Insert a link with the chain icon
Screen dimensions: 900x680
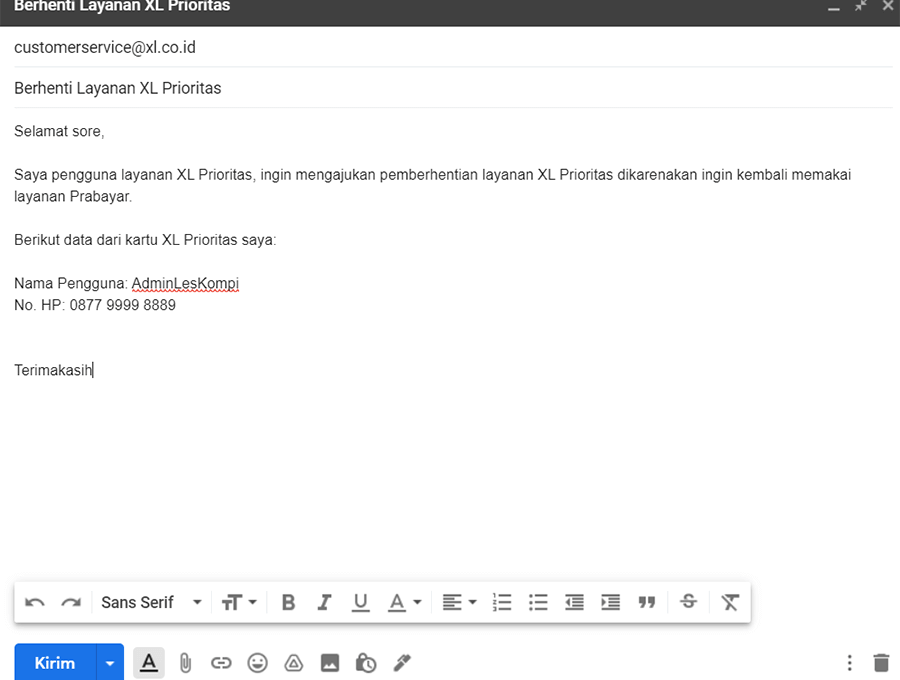click(221, 663)
